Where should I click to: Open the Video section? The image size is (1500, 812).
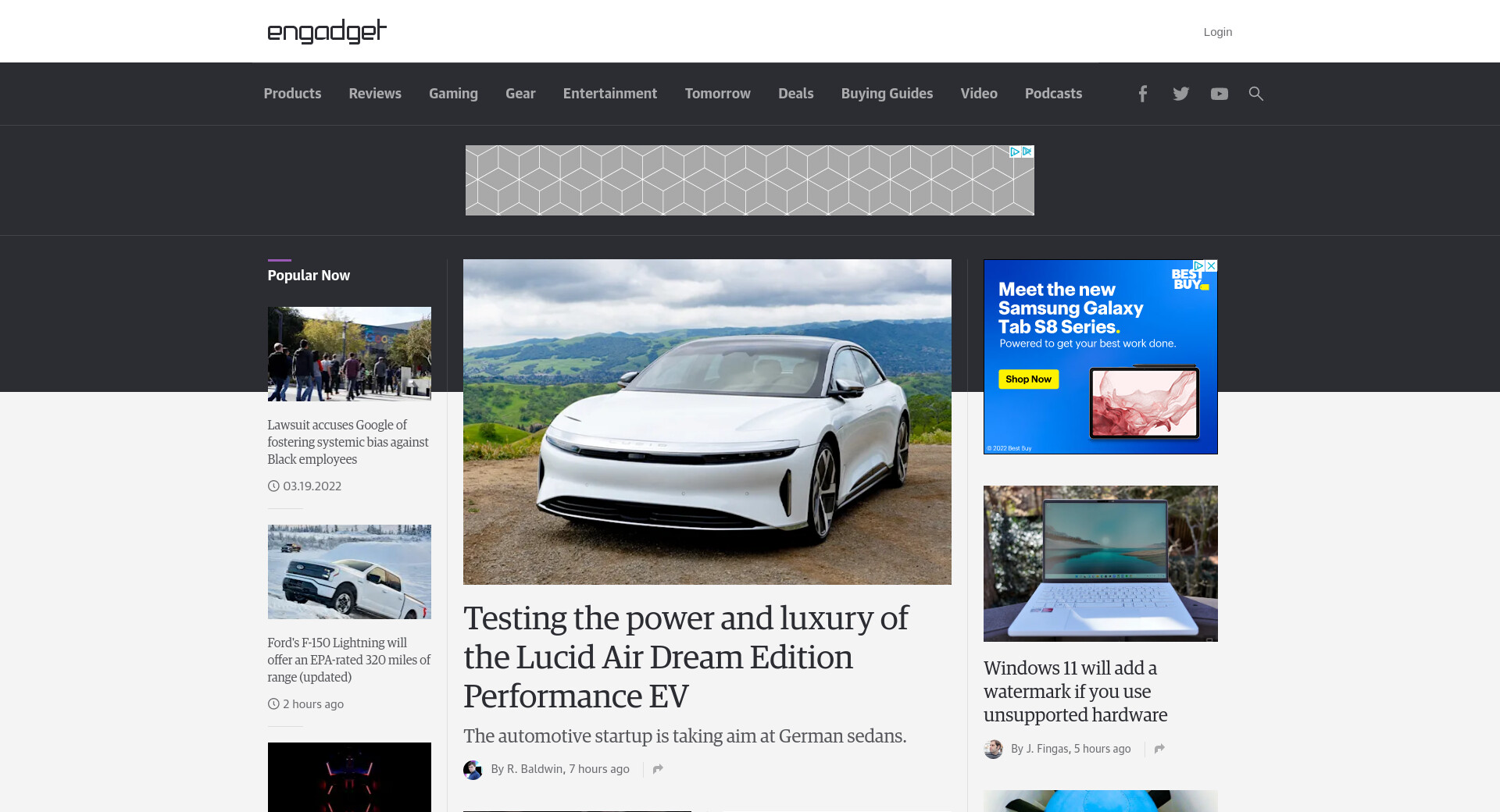coord(979,94)
